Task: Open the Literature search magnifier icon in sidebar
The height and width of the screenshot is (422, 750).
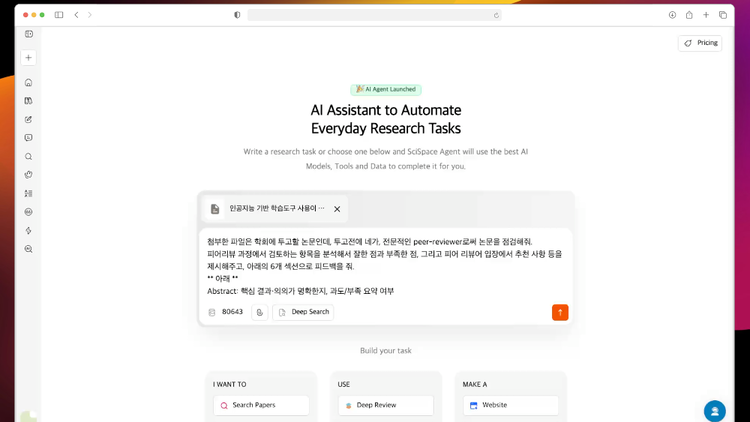Action: click(x=29, y=156)
